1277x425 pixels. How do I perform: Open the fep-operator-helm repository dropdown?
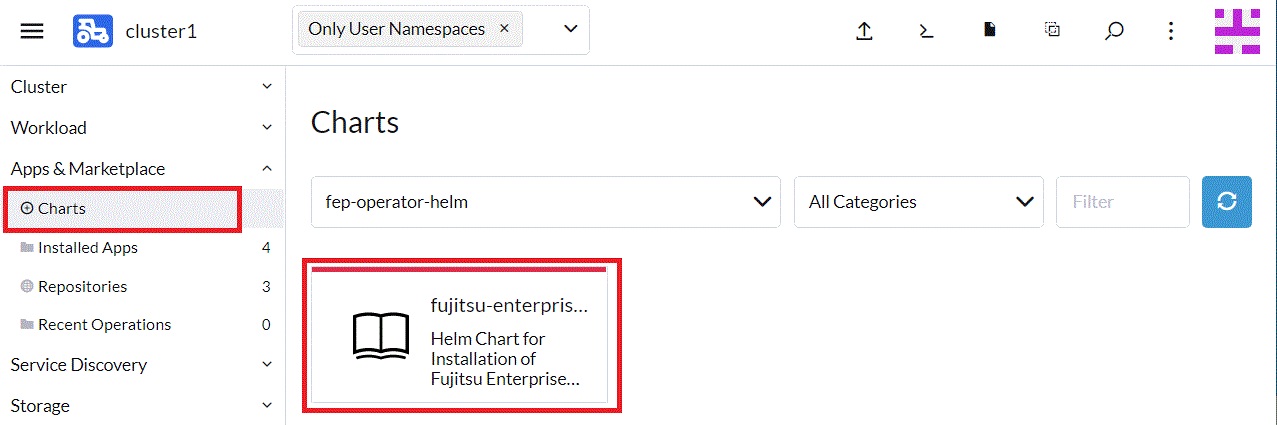545,202
